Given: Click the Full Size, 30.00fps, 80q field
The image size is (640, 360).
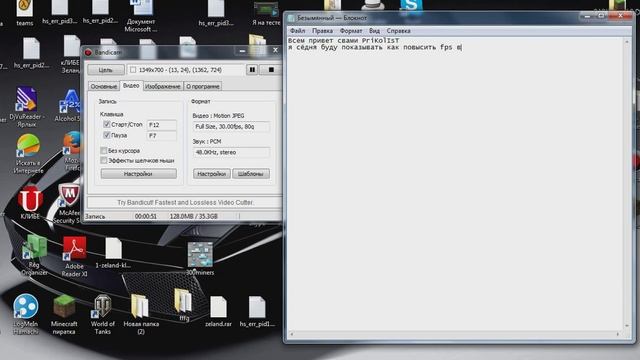Looking at the screenshot, I should (231, 127).
